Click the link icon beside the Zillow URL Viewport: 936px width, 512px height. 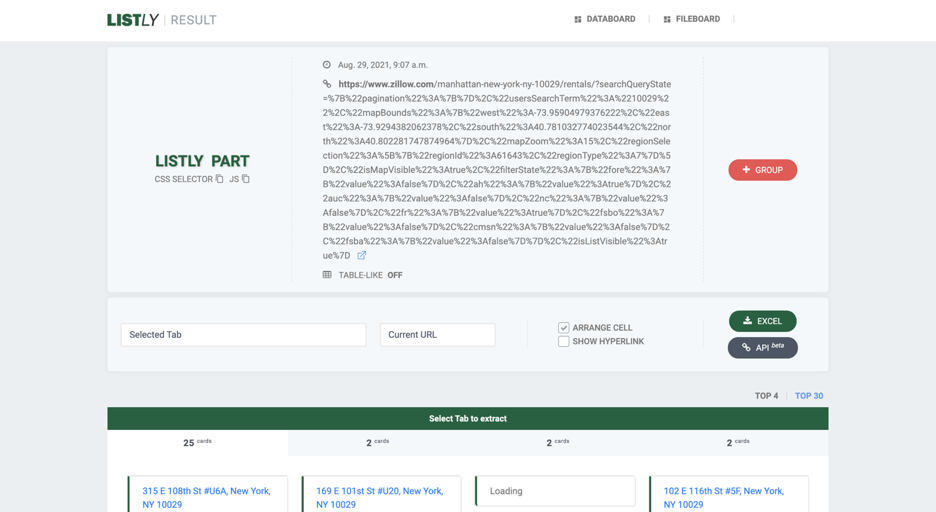pyautogui.click(x=327, y=85)
